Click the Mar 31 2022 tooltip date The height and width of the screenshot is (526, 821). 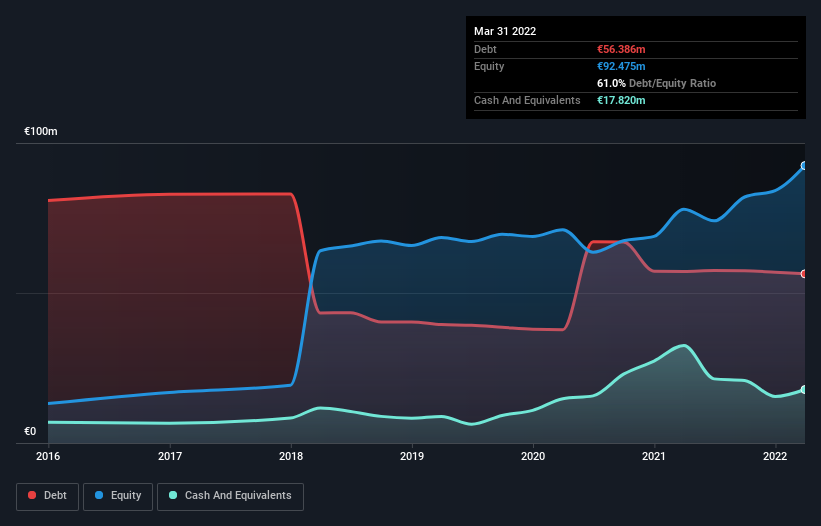point(505,31)
